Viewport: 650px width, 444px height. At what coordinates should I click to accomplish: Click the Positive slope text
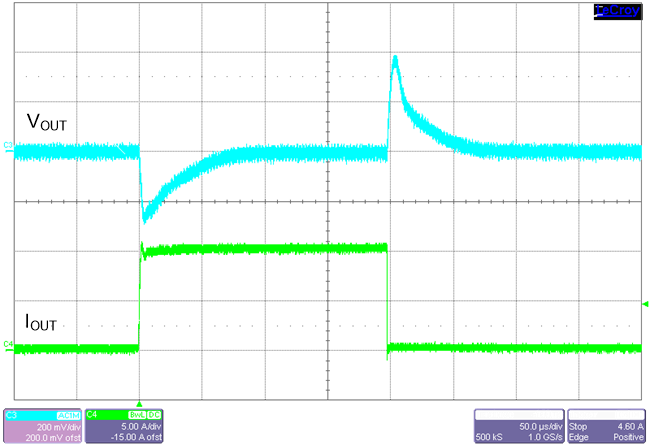coord(628,437)
